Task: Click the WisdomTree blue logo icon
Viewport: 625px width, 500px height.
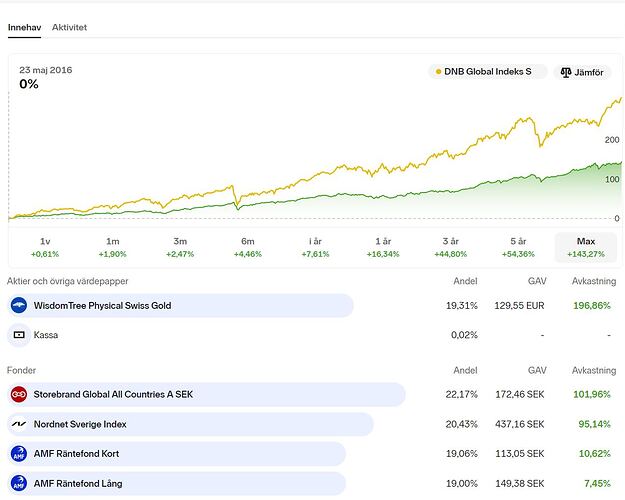Action: click(x=19, y=306)
